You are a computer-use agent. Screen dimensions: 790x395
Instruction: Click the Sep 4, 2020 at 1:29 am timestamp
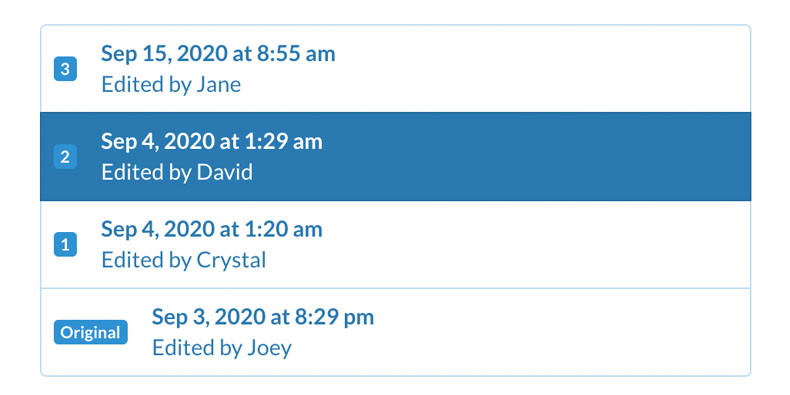click(212, 142)
